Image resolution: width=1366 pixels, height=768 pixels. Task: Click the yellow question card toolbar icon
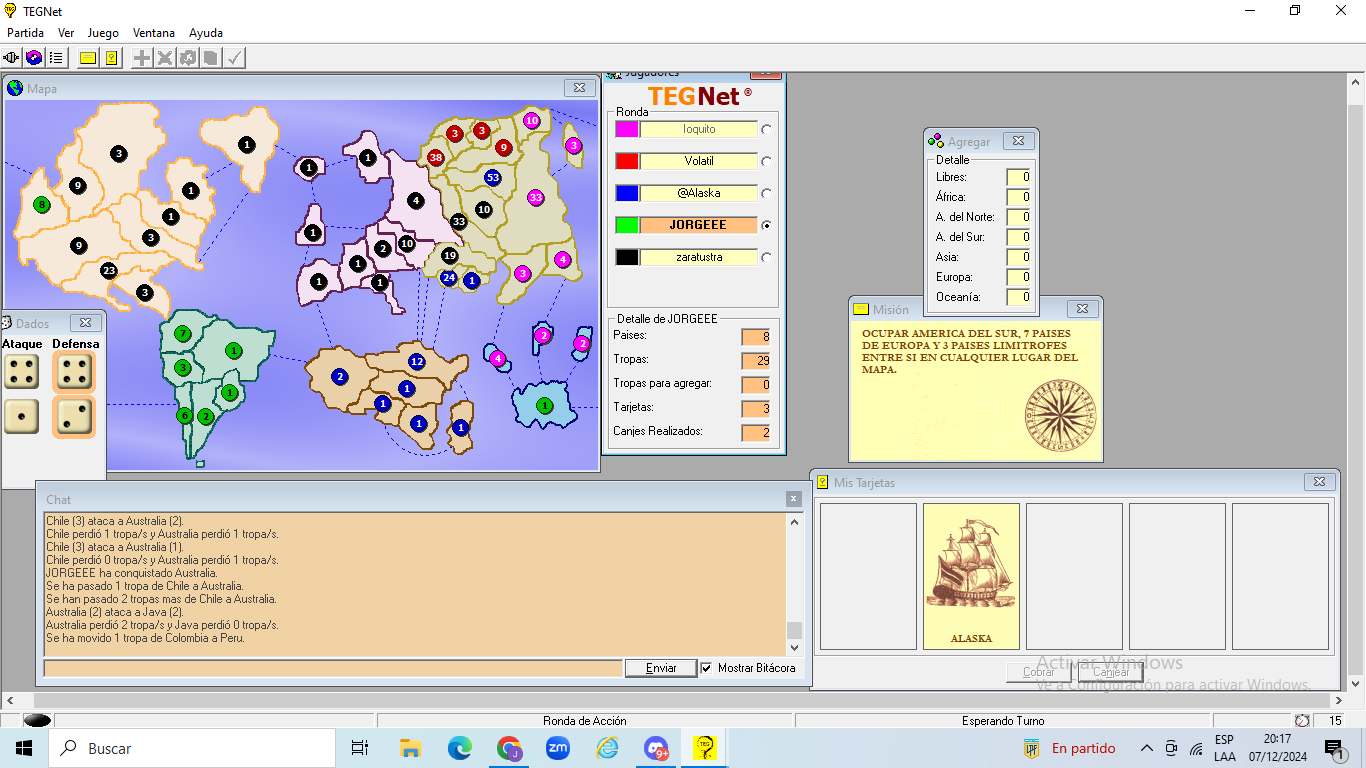point(111,58)
